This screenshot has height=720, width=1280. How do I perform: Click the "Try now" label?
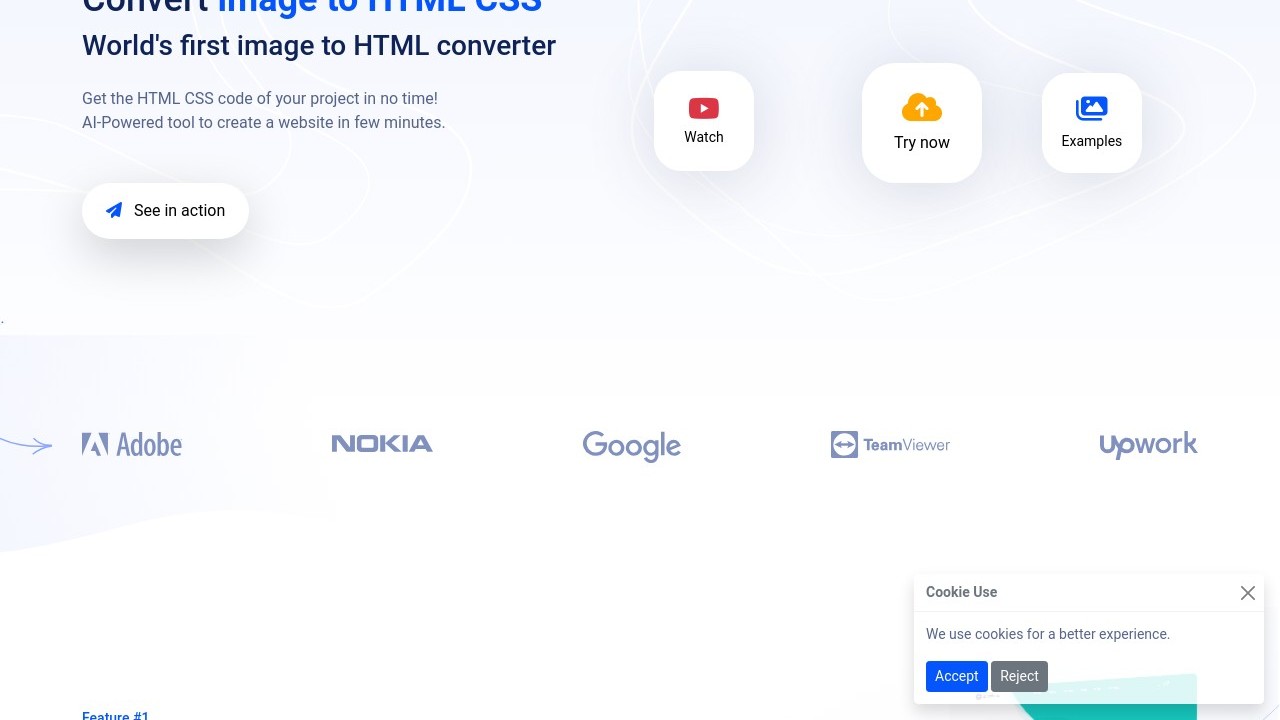pyautogui.click(x=922, y=142)
